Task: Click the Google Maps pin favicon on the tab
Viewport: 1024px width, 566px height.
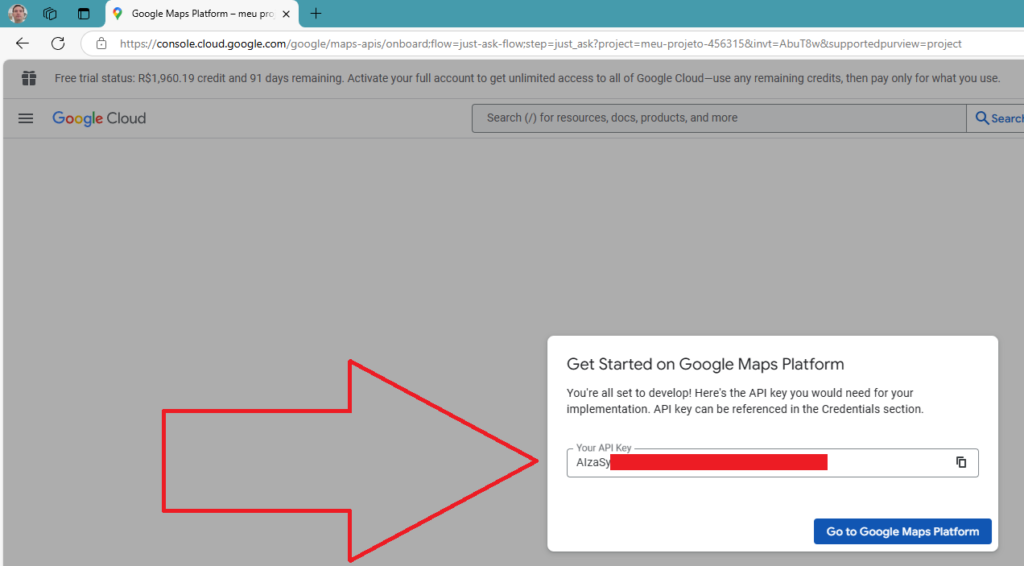Action: [x=118, y=14]
